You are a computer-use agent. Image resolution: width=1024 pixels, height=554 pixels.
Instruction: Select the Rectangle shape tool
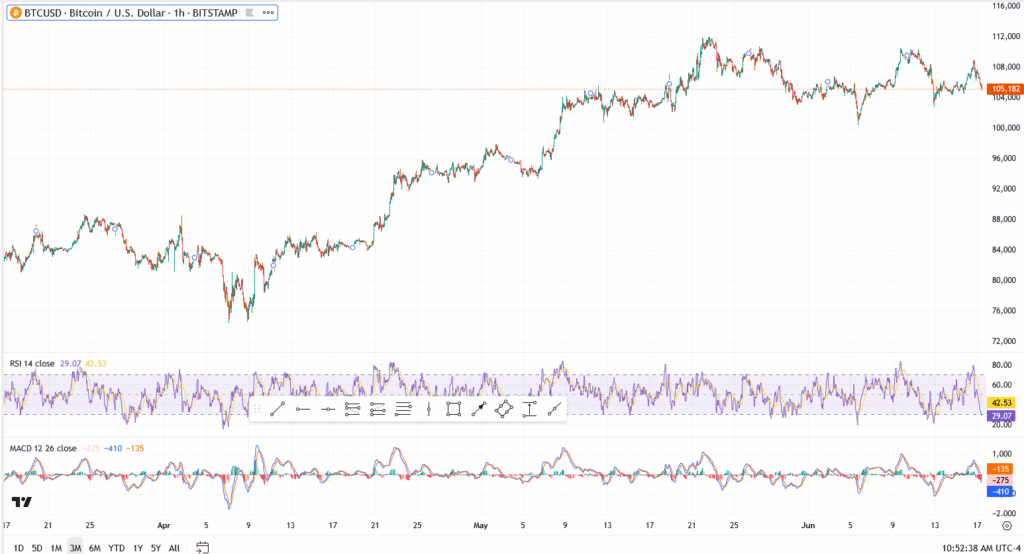pos(453,409)
